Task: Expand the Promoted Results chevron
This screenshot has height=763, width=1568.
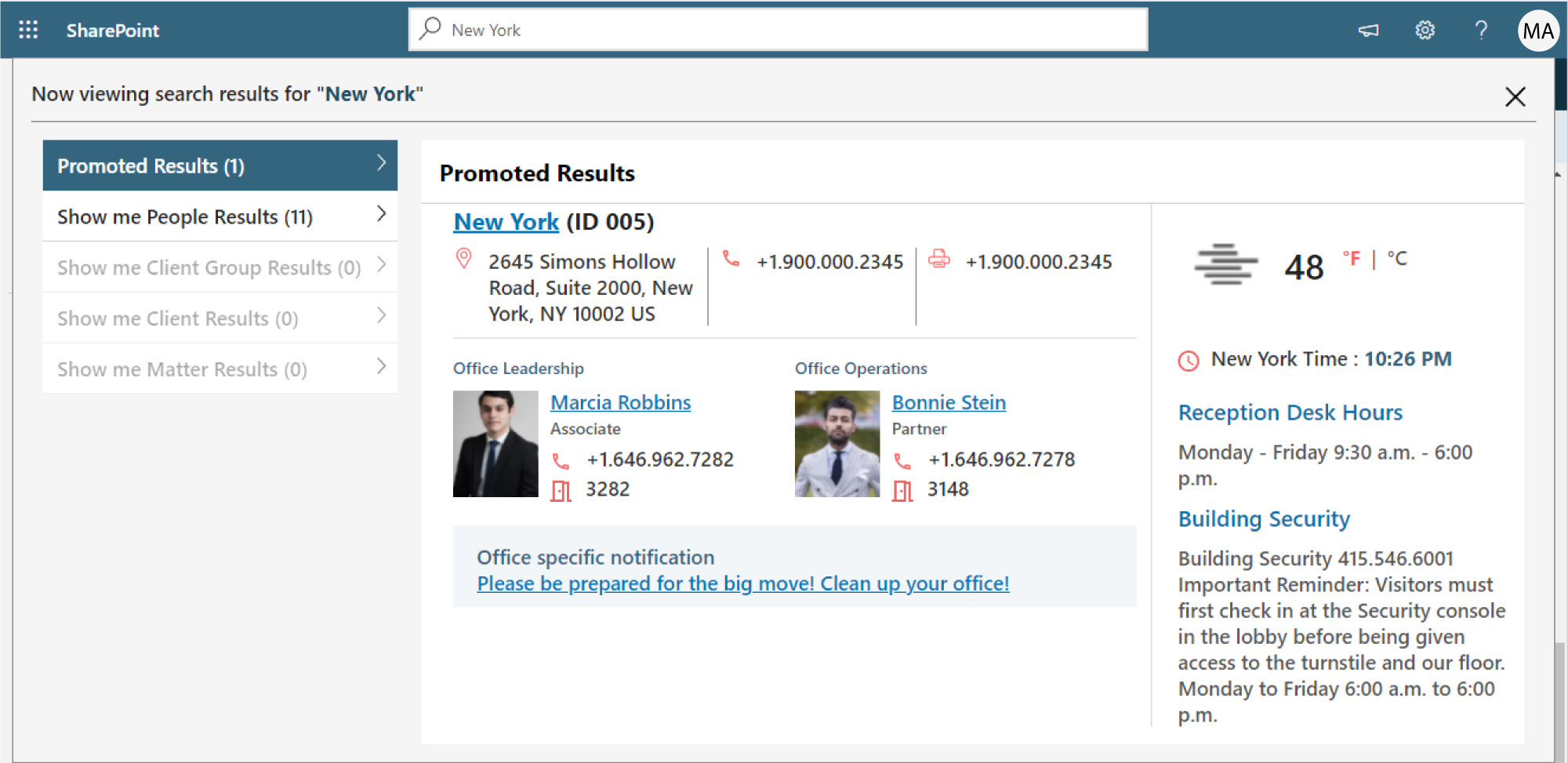Action: [381, 162]
